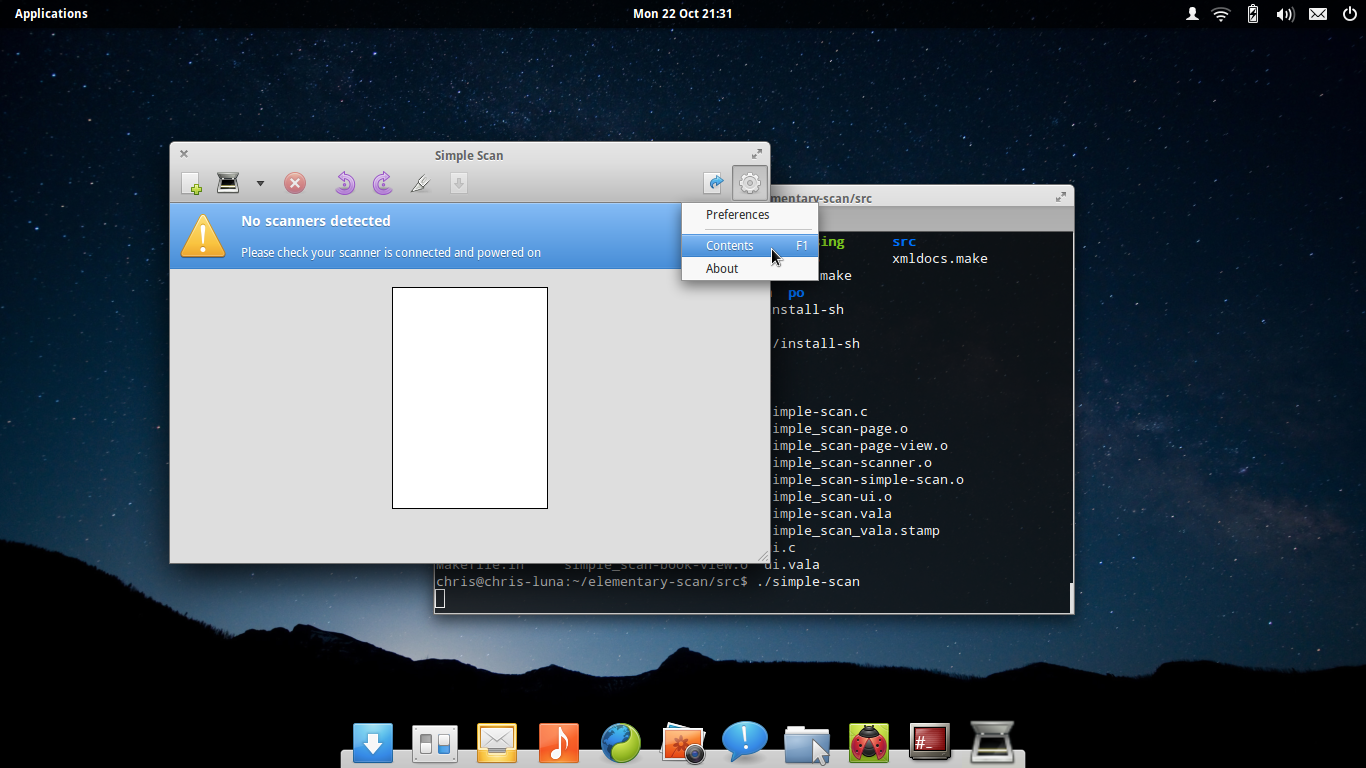Click the date and time in the panel
Viewport: 1366px width, 768px height.
pos(682,14)
